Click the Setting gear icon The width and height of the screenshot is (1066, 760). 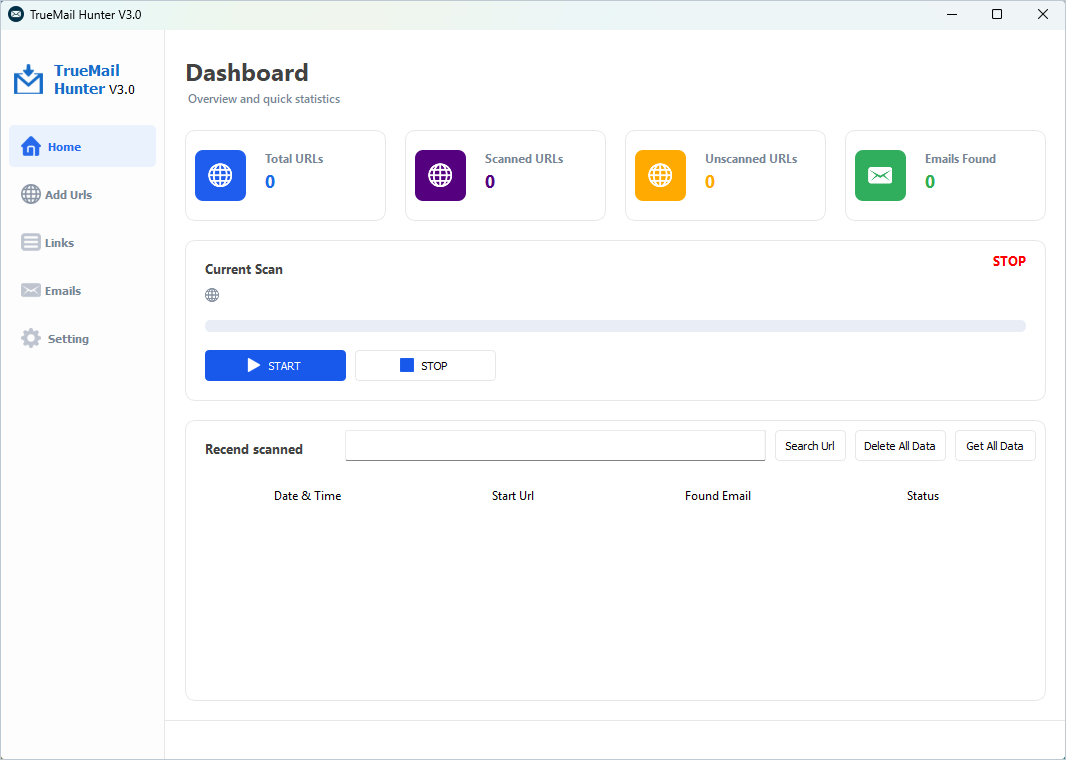click(x=31, y=339)
